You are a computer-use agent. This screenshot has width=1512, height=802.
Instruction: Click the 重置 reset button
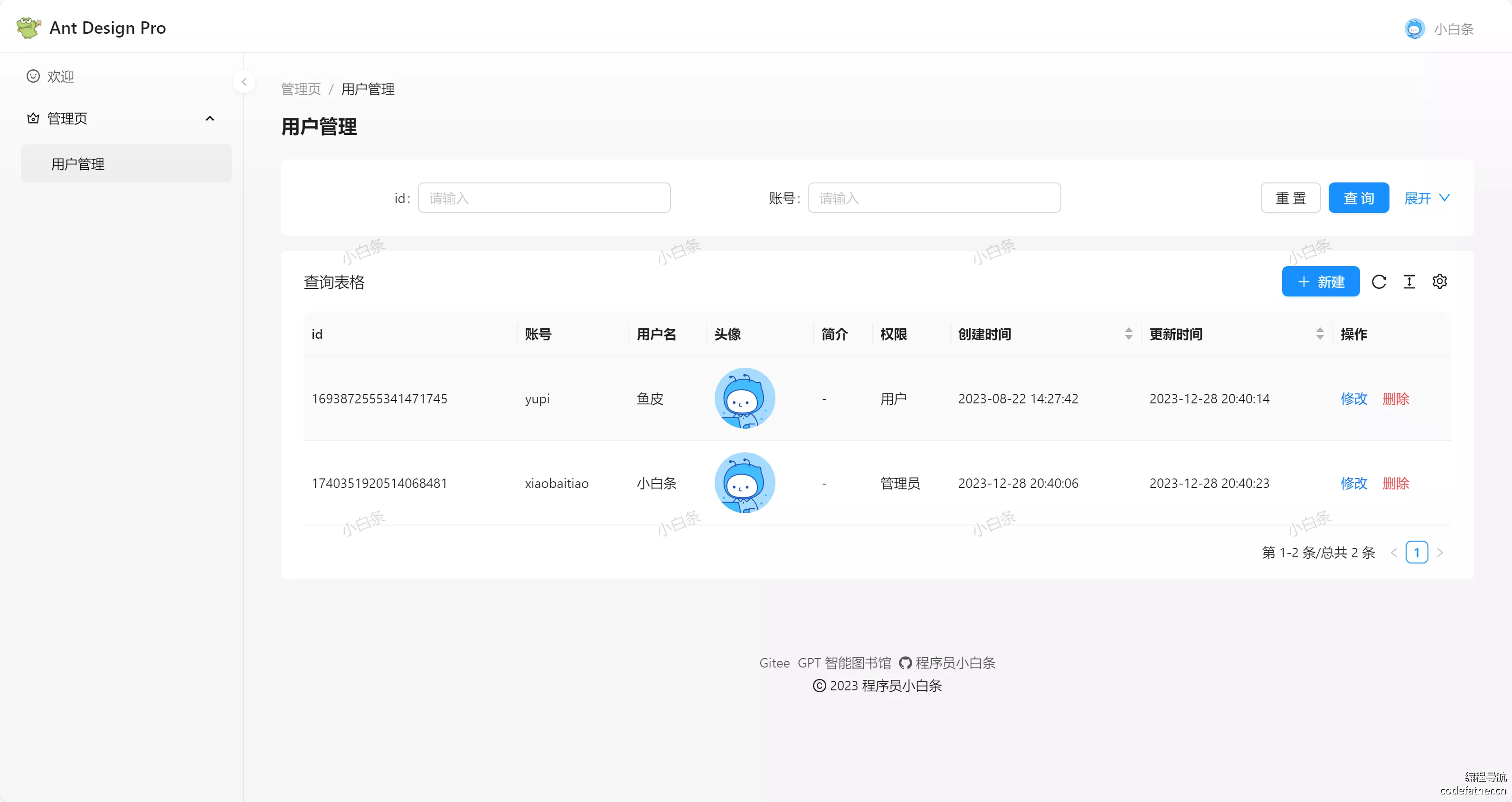click(1291, 198)
